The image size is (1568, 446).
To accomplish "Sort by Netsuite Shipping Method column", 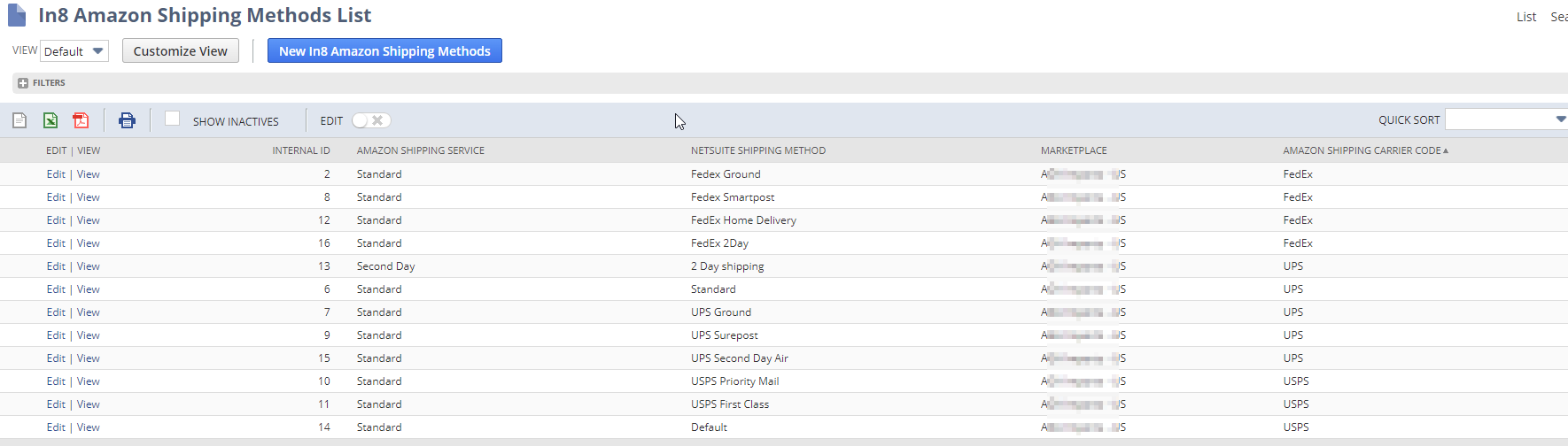I will click(757, 150).
